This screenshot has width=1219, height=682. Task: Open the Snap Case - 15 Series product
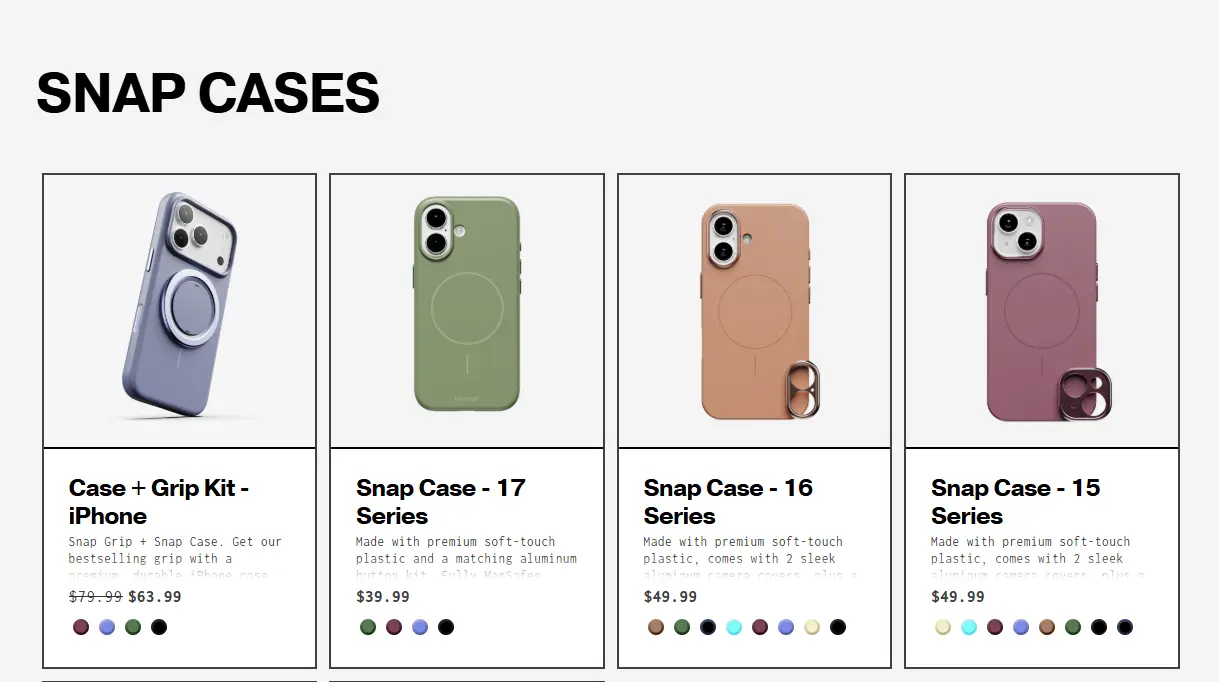tap(1015, 502)
